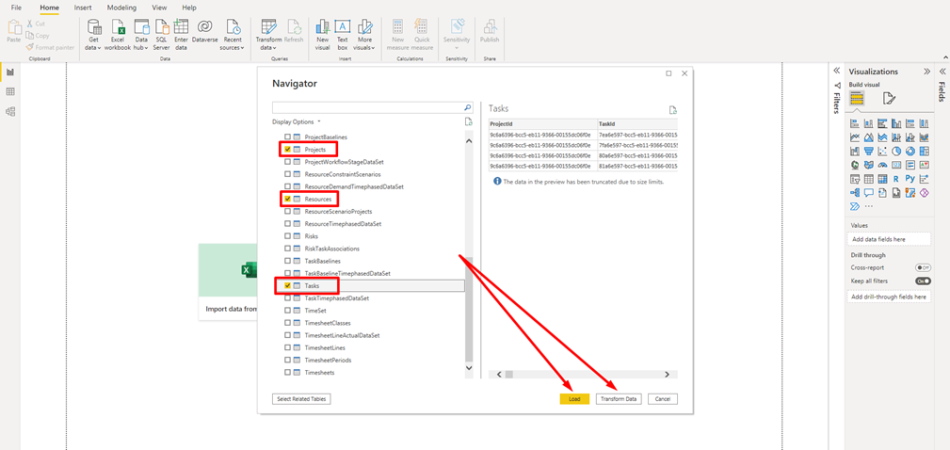Add a Text box
This screenshot has width=950, height=450.
pos(342,34)
